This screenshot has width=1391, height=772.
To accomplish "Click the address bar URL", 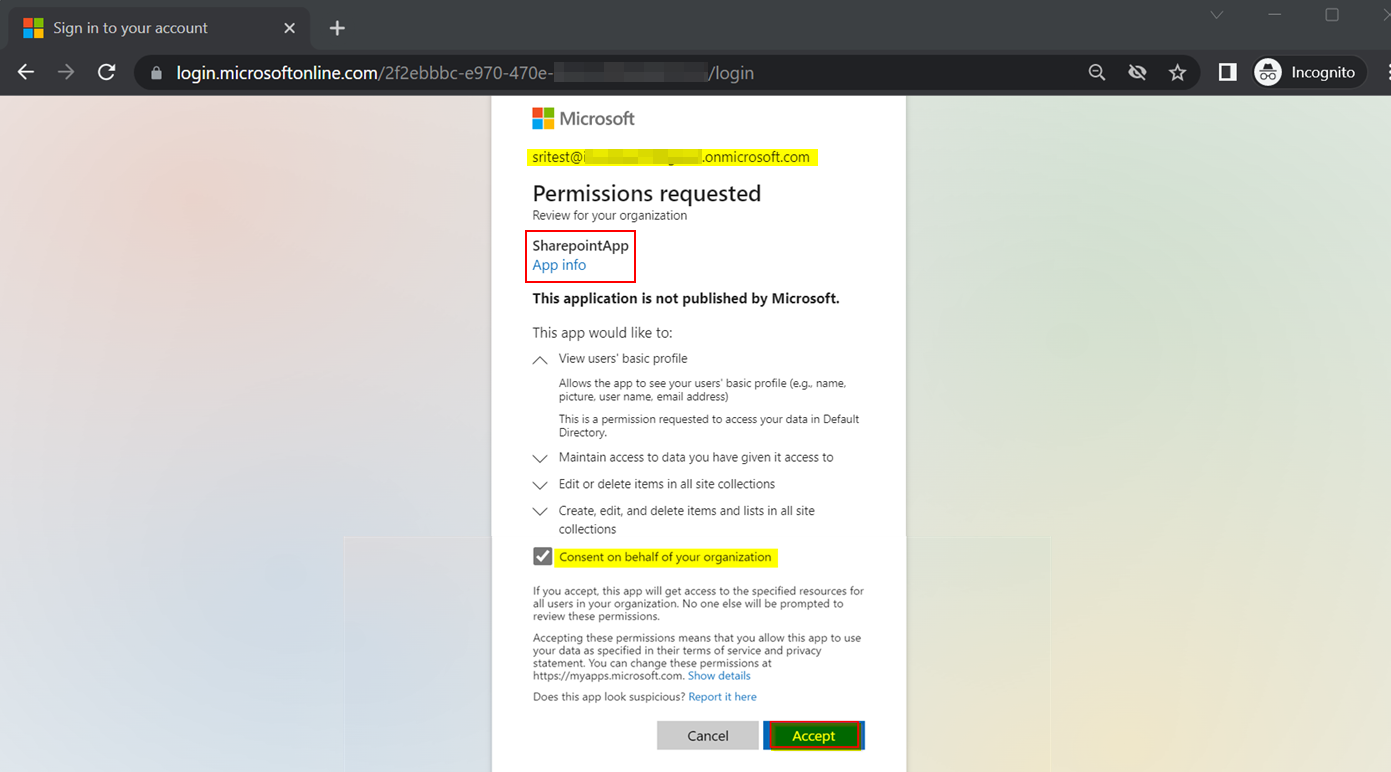I will 465,73.
